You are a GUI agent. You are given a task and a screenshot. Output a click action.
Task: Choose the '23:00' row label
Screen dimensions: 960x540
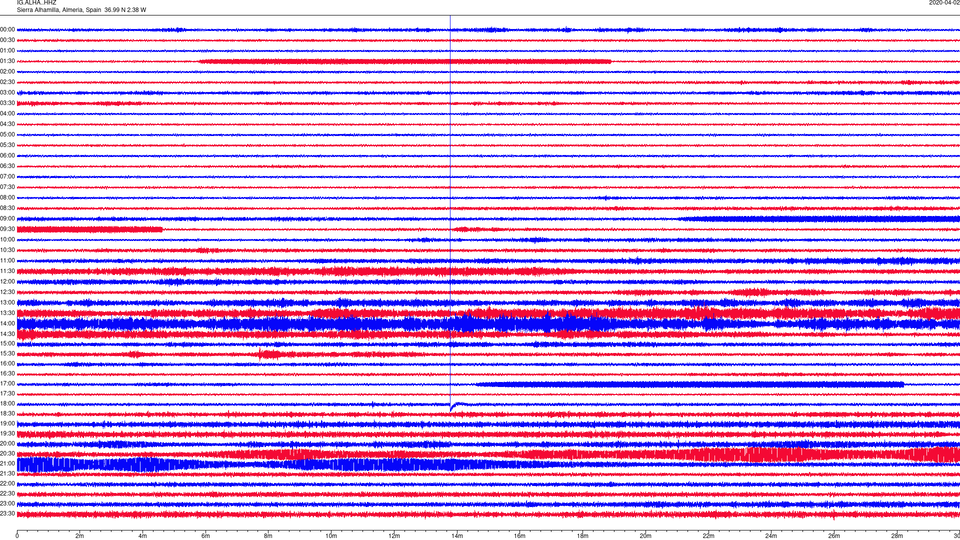tap(7, 504)
